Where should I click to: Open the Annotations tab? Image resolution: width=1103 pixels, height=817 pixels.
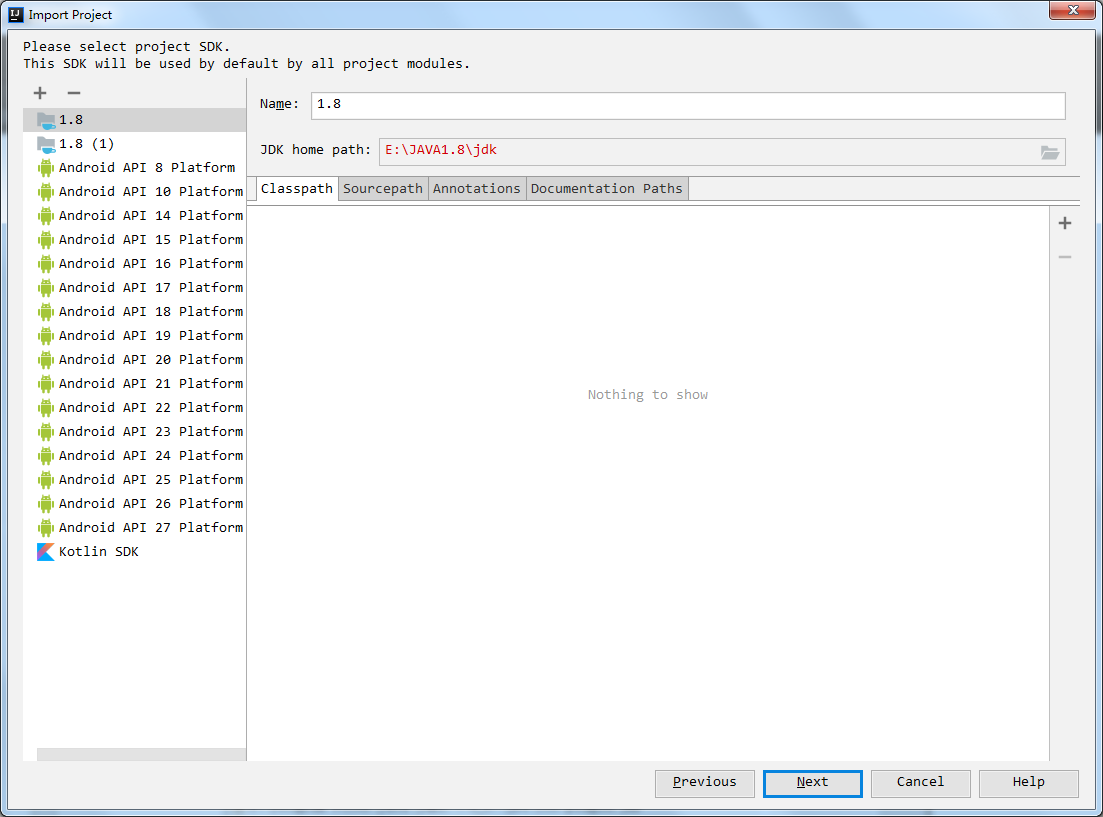click(476, 189)
